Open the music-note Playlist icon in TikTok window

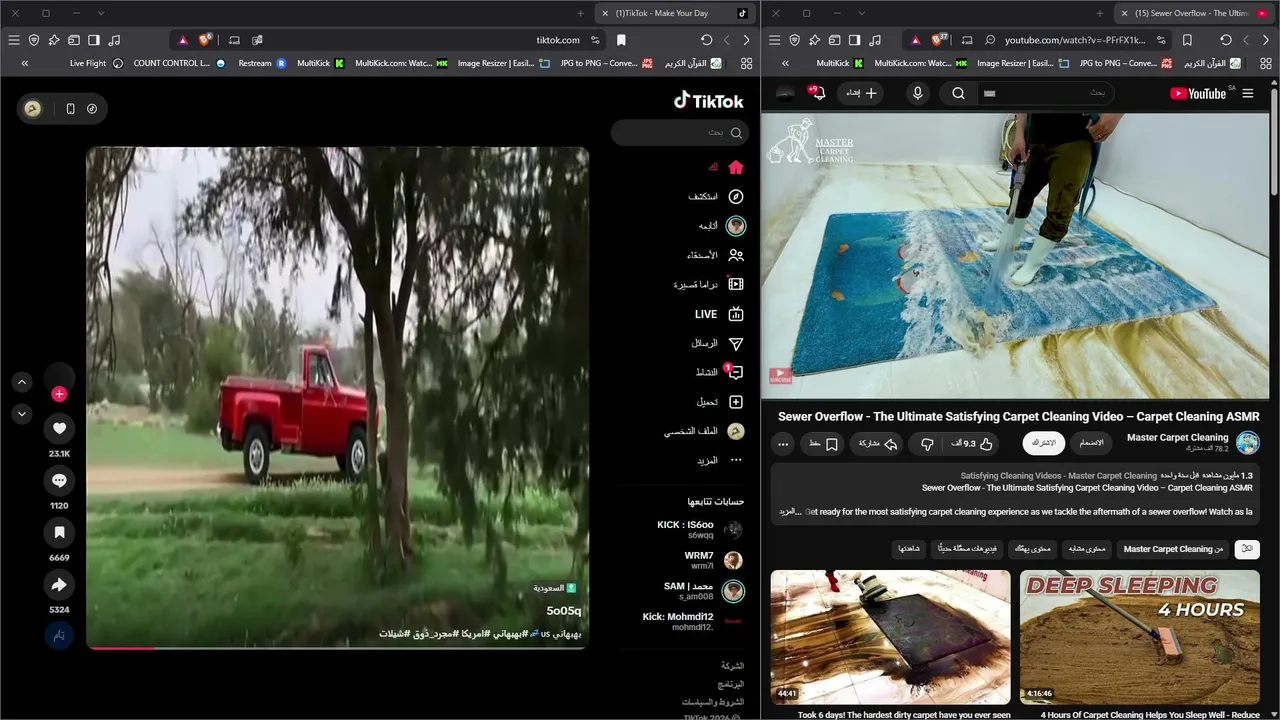tap(114, 40)
